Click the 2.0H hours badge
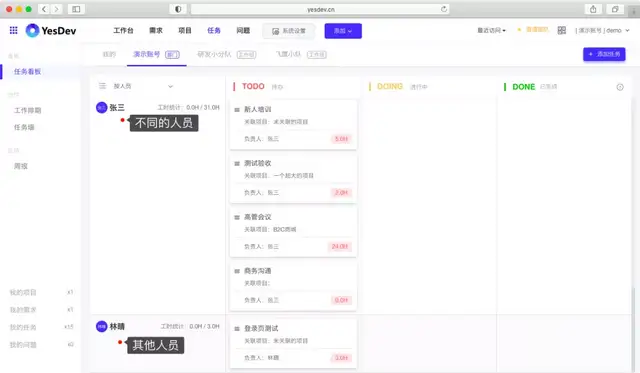Image resolution: width=640 pixels, height=373 pixels. 341,193
